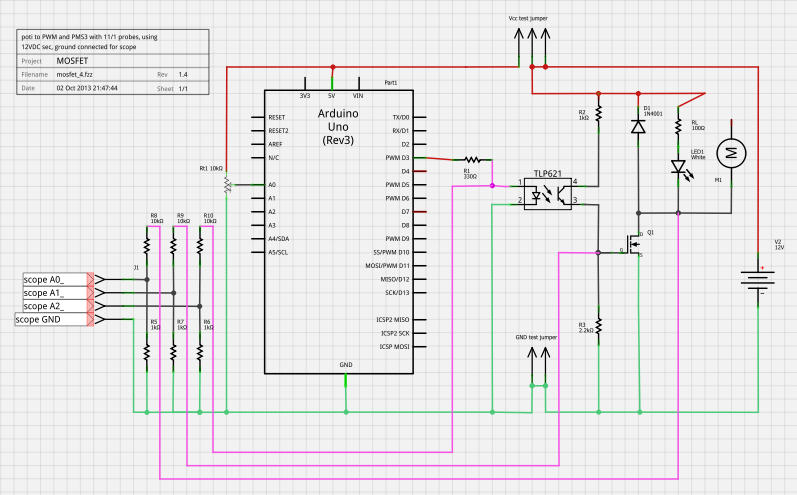Select the Rt1 10kΩ potentiometer

tap(227, 185)
